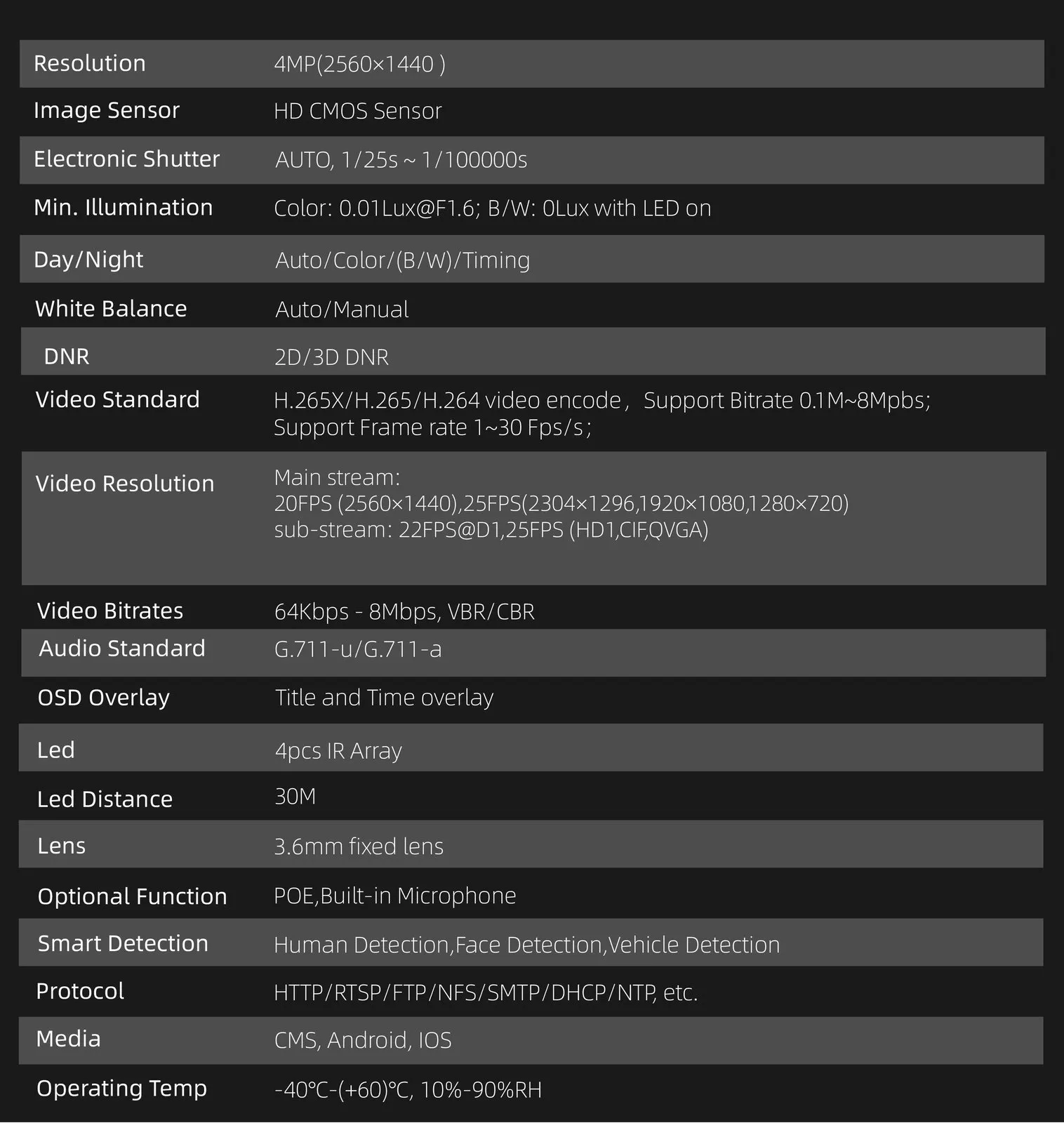This screenshot has height=1123, width=1064.
Task: Click the OSD Overlay label
Action: pos(104,698)
